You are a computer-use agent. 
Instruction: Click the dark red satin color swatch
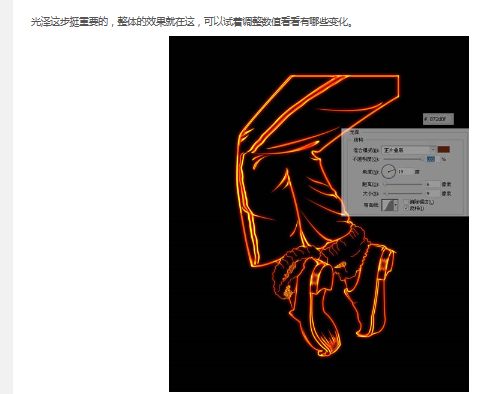pyautogui.click(x=444, y=149)
